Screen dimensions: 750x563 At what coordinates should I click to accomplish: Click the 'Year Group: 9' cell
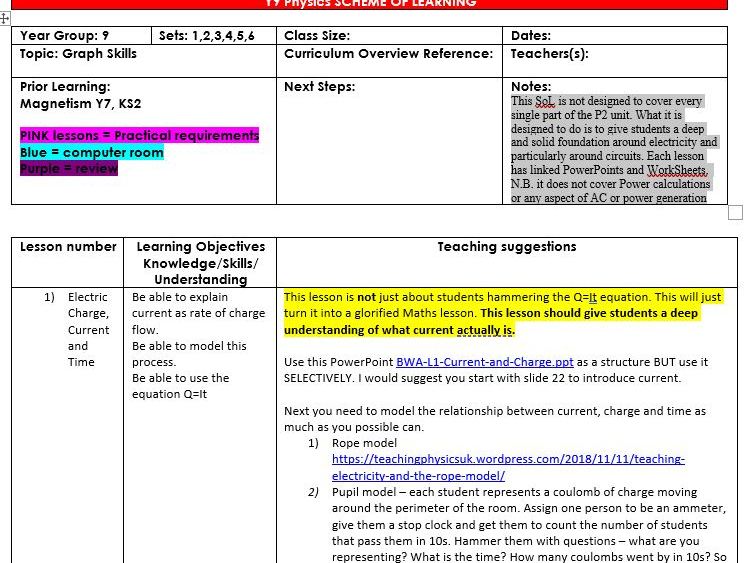tap(81, 35)
